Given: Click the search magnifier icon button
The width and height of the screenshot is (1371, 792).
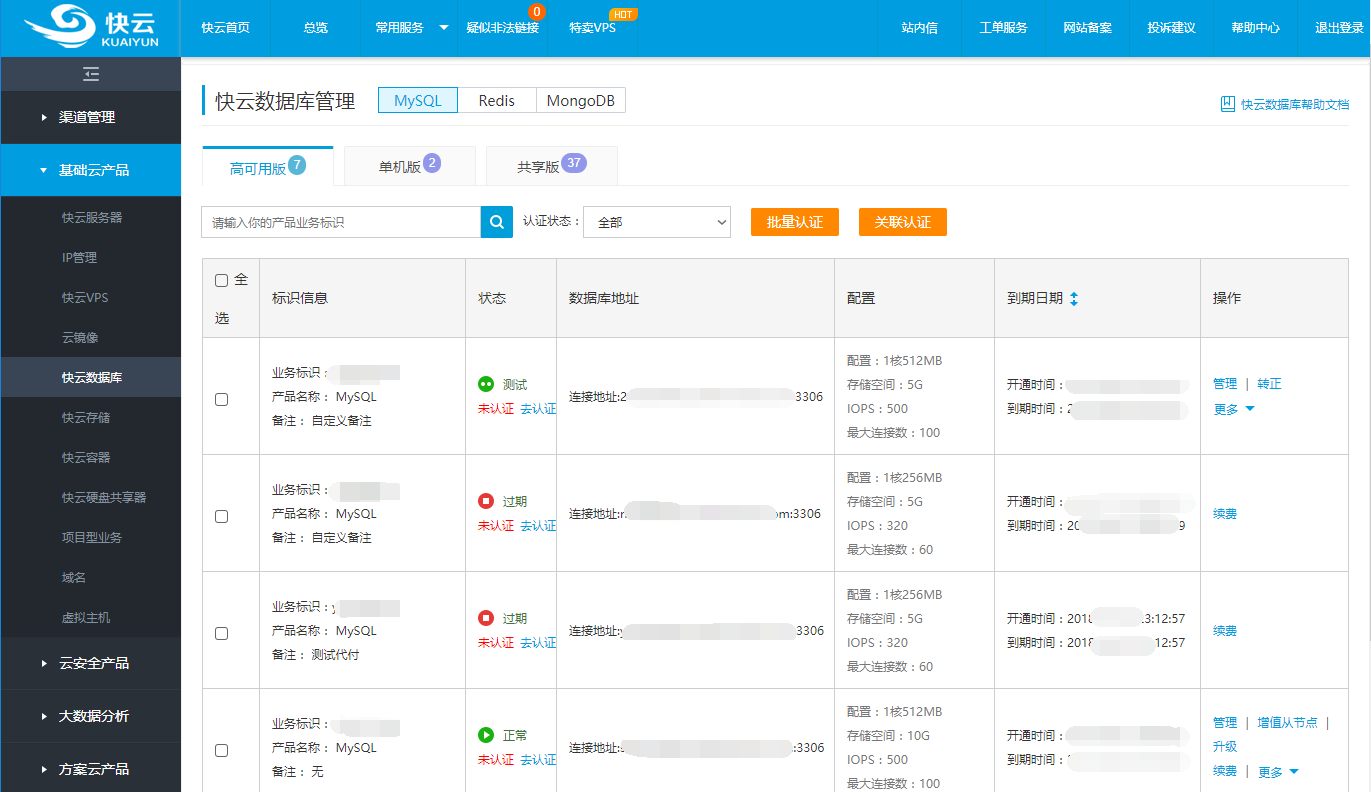Looking at the screenshot, I should click(497, 222).
